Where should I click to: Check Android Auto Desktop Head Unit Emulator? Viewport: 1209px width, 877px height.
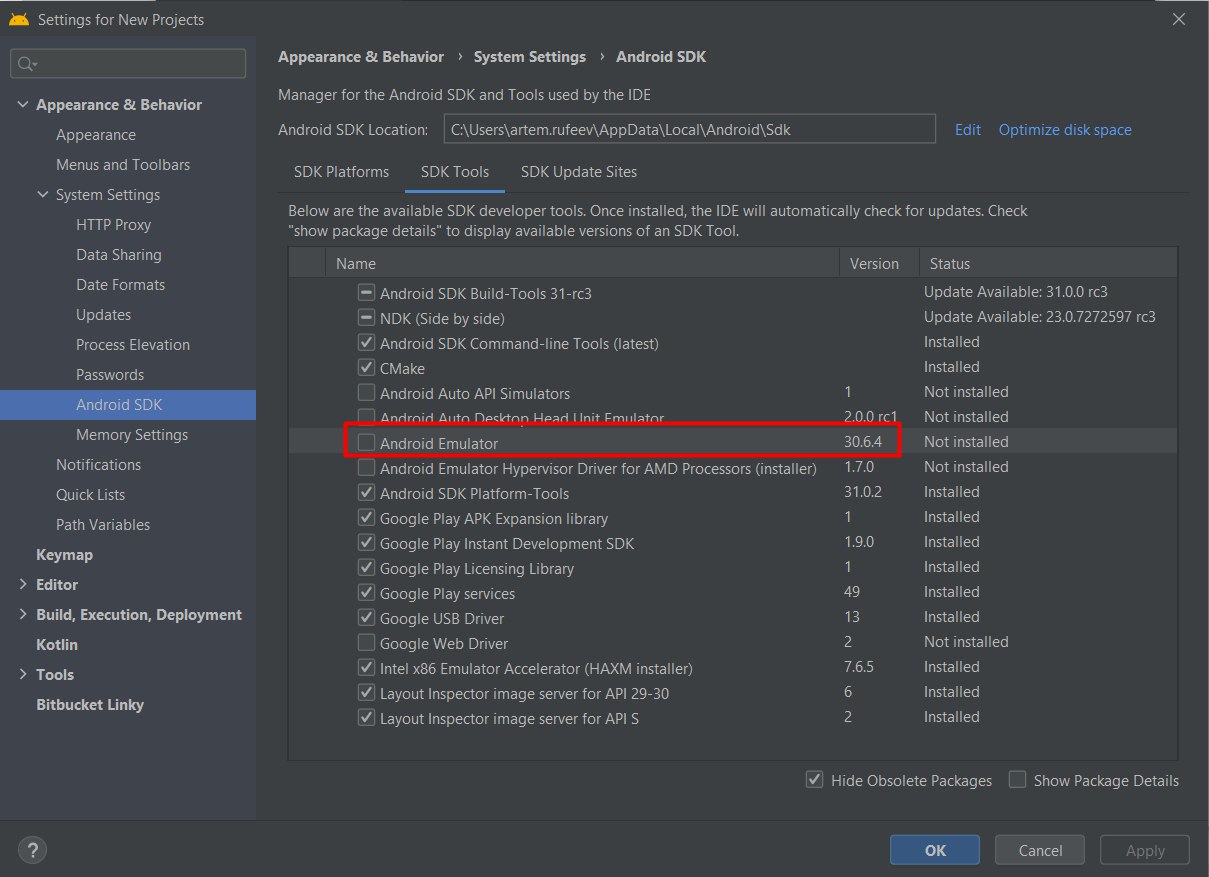click(367, 418)
